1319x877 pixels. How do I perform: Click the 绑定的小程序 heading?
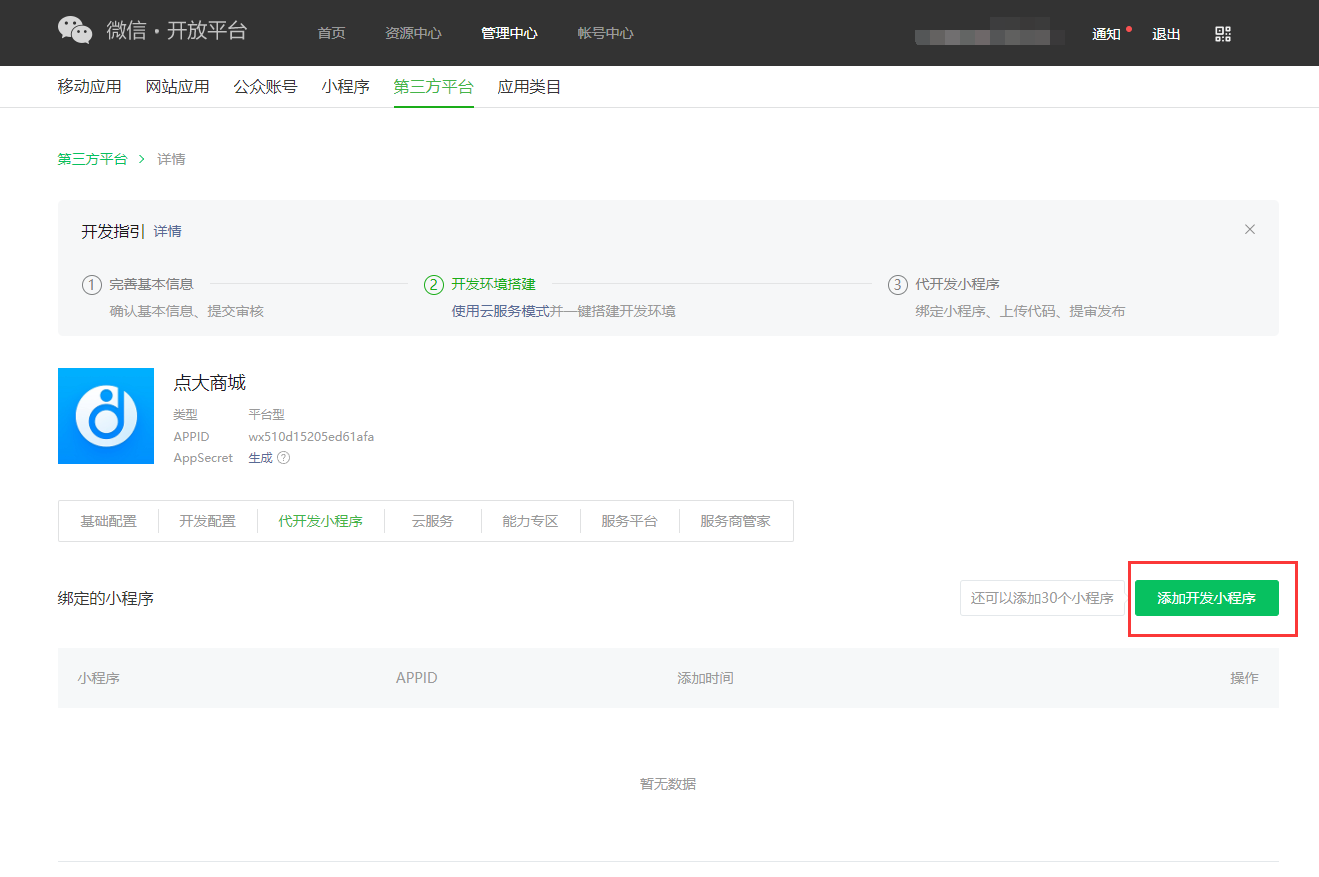[x=106, y=599]
